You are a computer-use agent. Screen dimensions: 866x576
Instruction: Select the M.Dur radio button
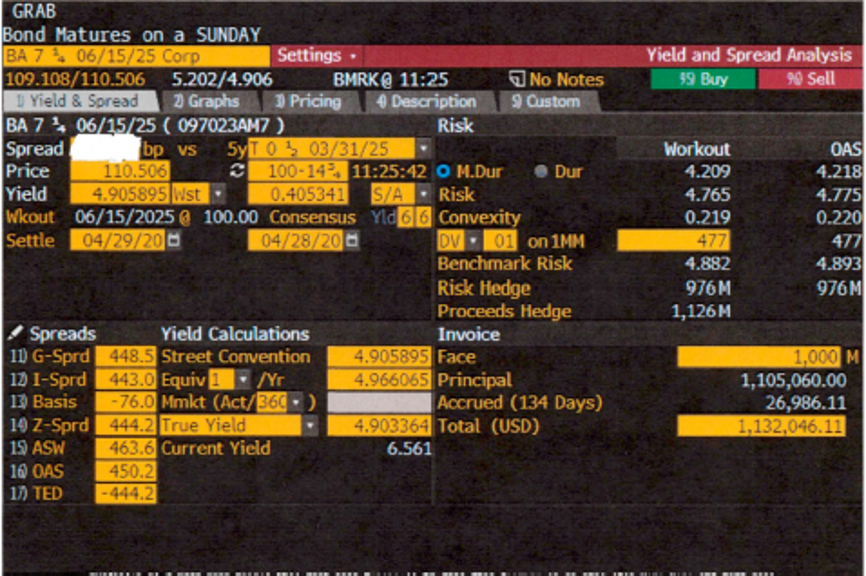[443, 167]
